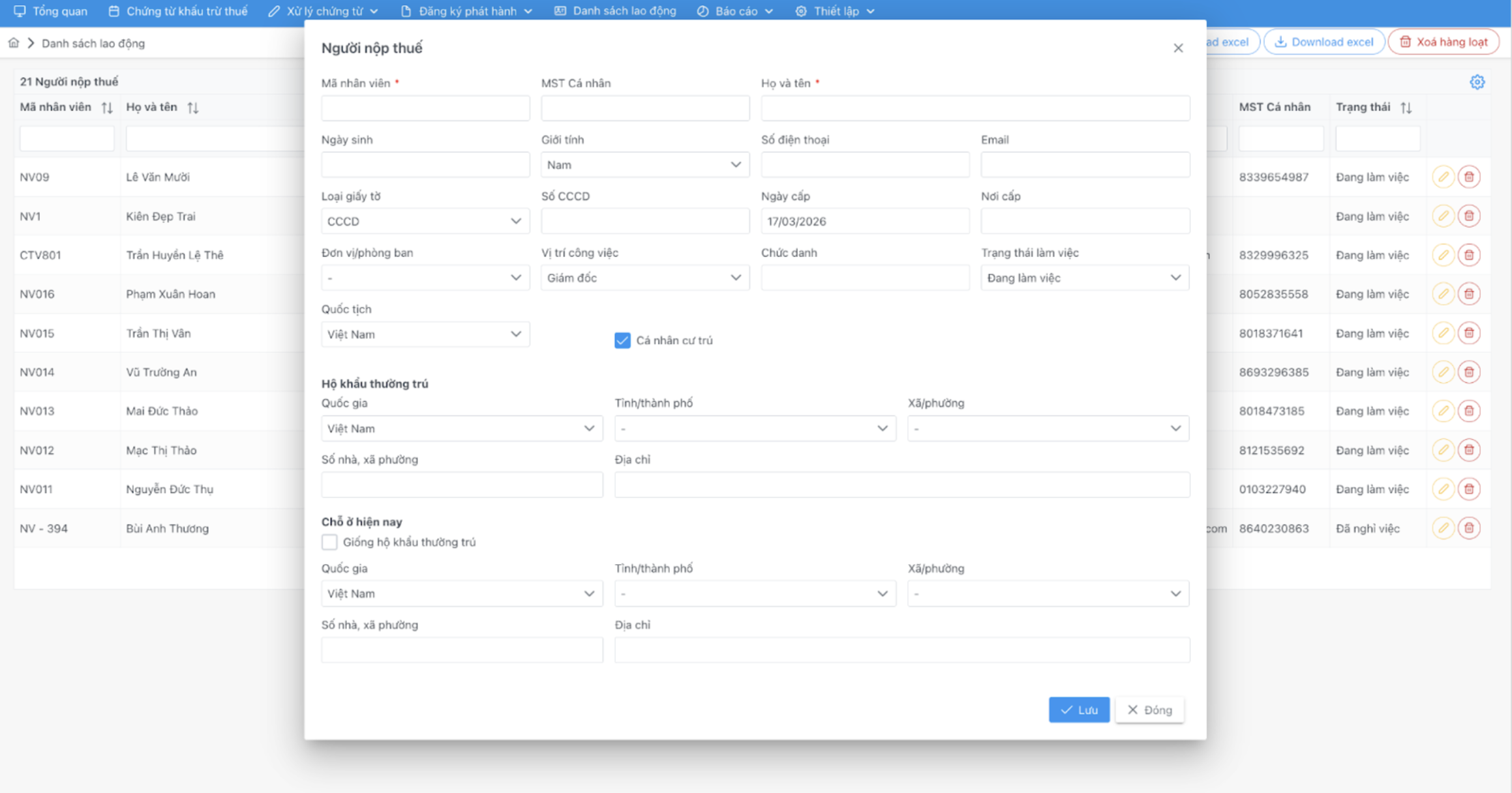Click the home icon in breadcrumb

click(14, 43)
